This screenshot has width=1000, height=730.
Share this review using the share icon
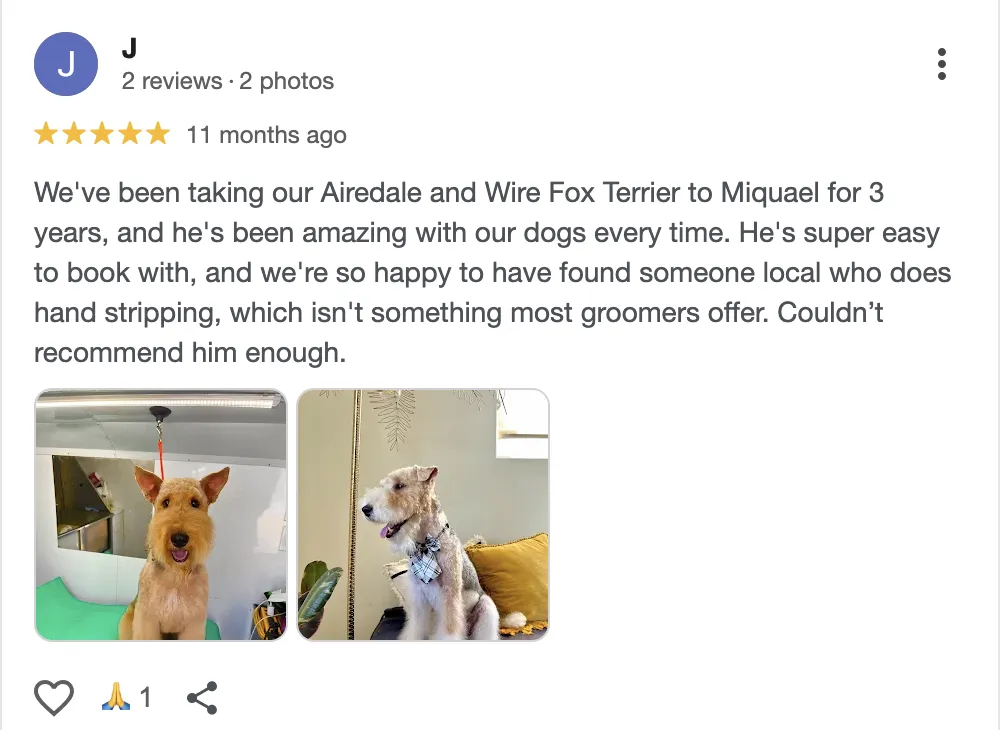click(x=202, y=697)
